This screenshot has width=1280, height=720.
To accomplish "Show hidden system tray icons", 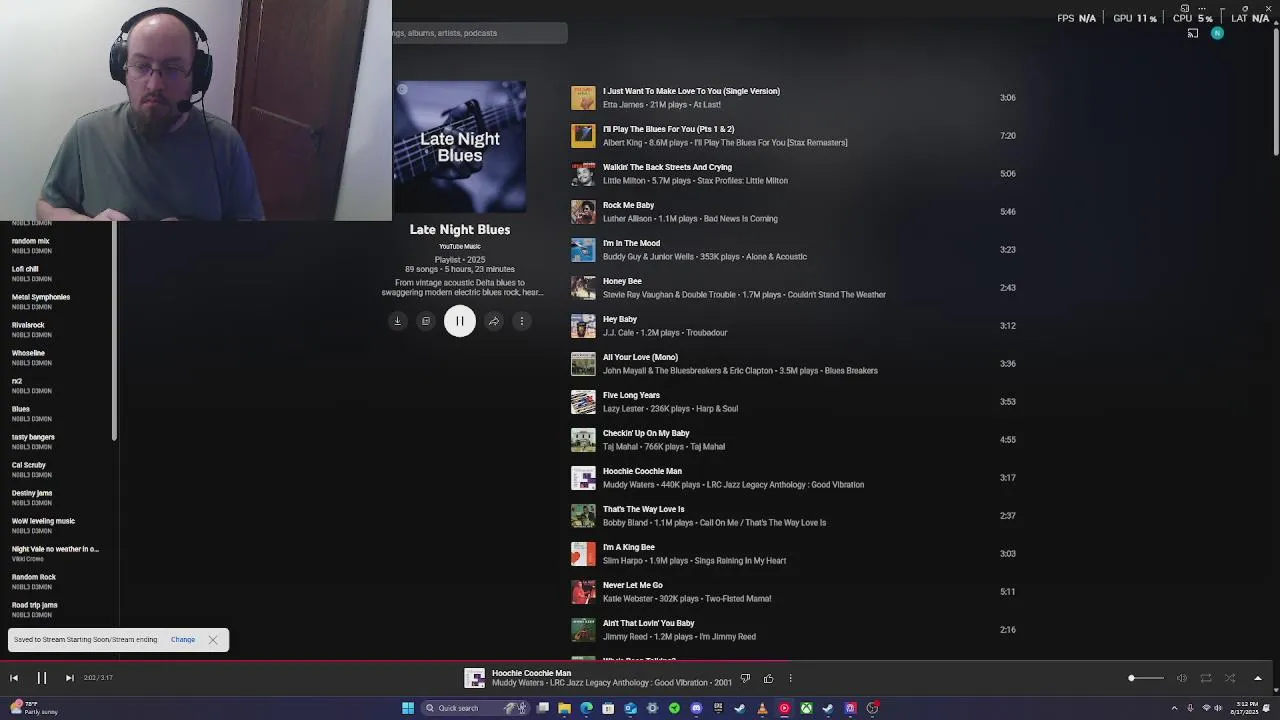I will tap(1175, 708).
